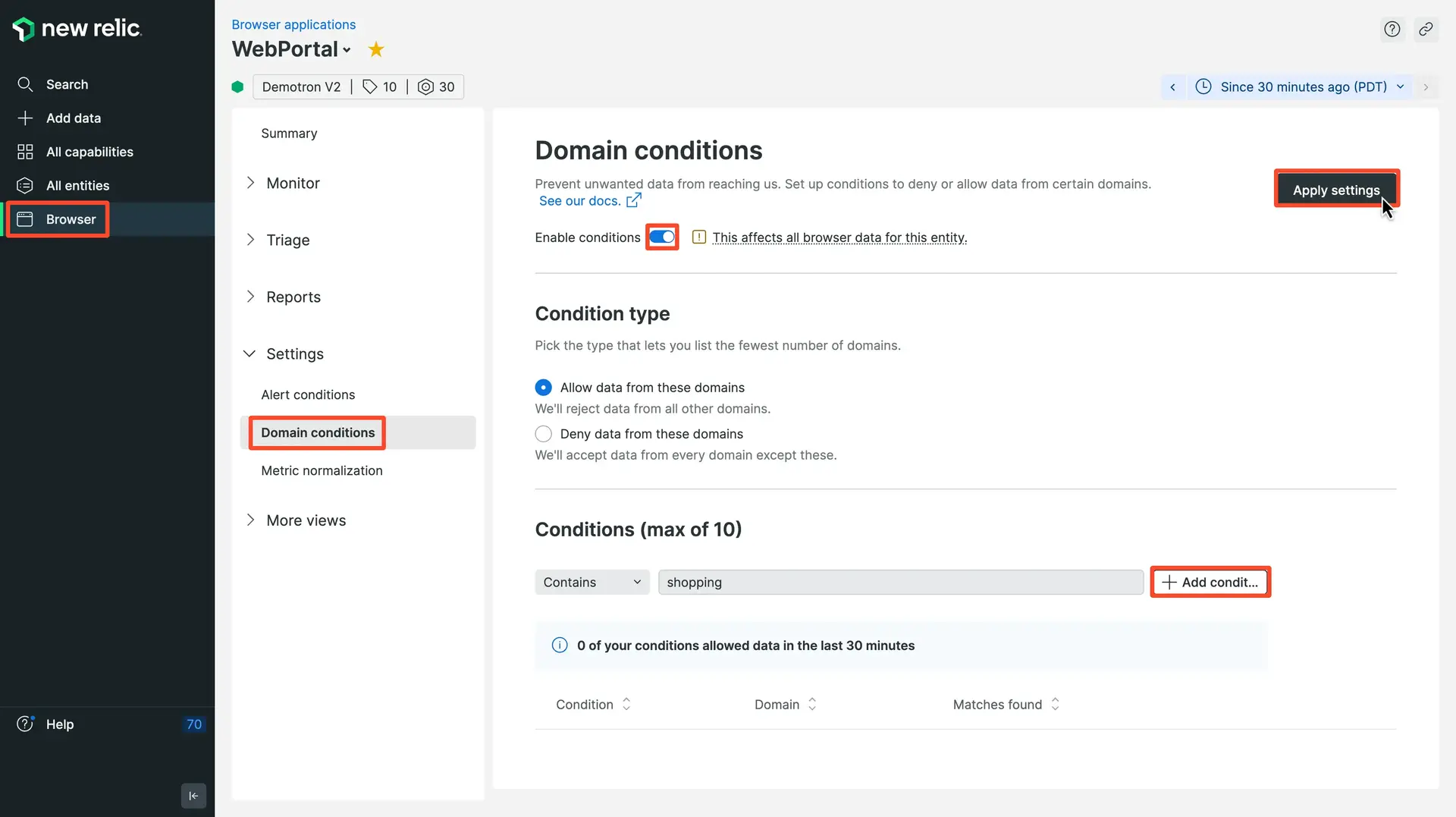Open All entities in the sidebar

pyautogui.click(x=77, y=186)
